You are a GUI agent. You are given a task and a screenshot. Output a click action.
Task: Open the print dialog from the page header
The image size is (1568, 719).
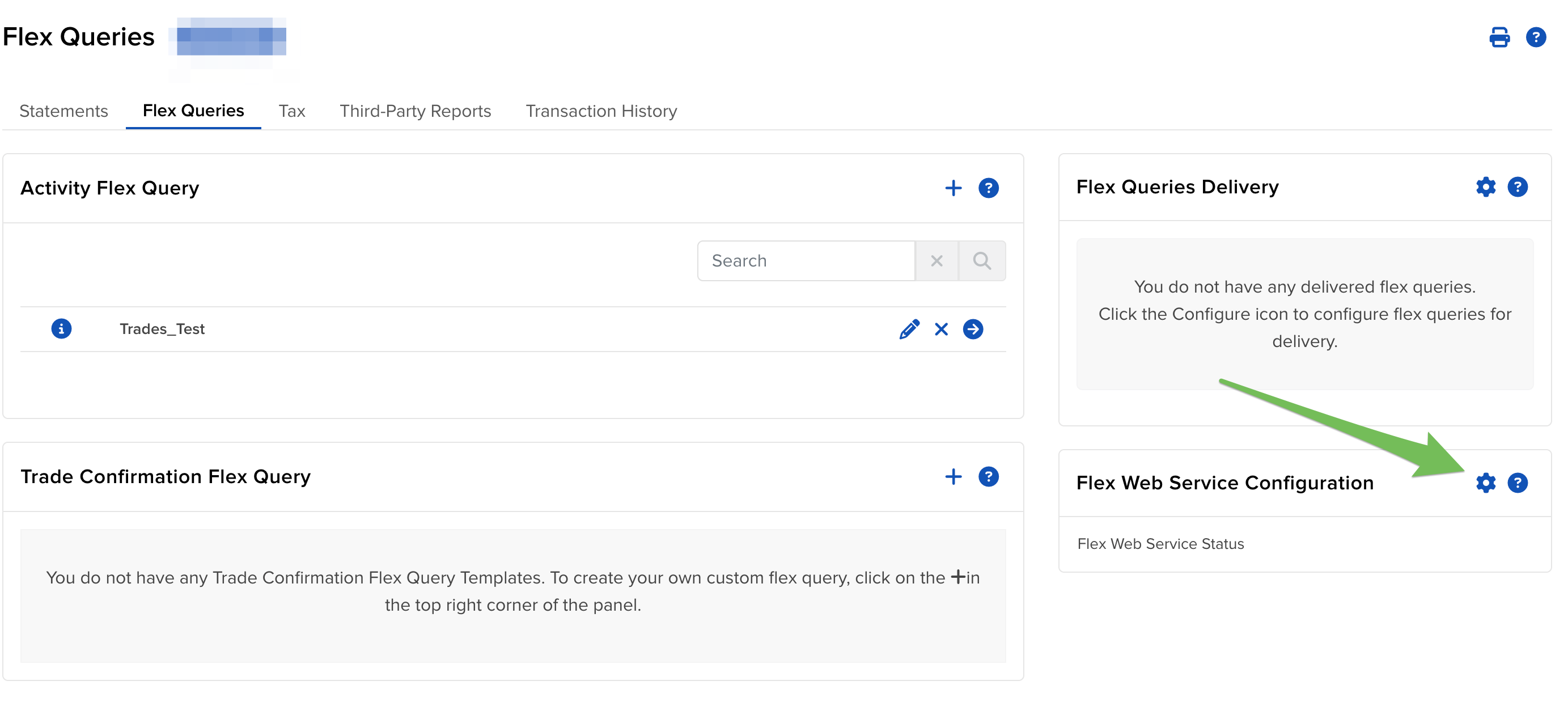[1500, 37]
